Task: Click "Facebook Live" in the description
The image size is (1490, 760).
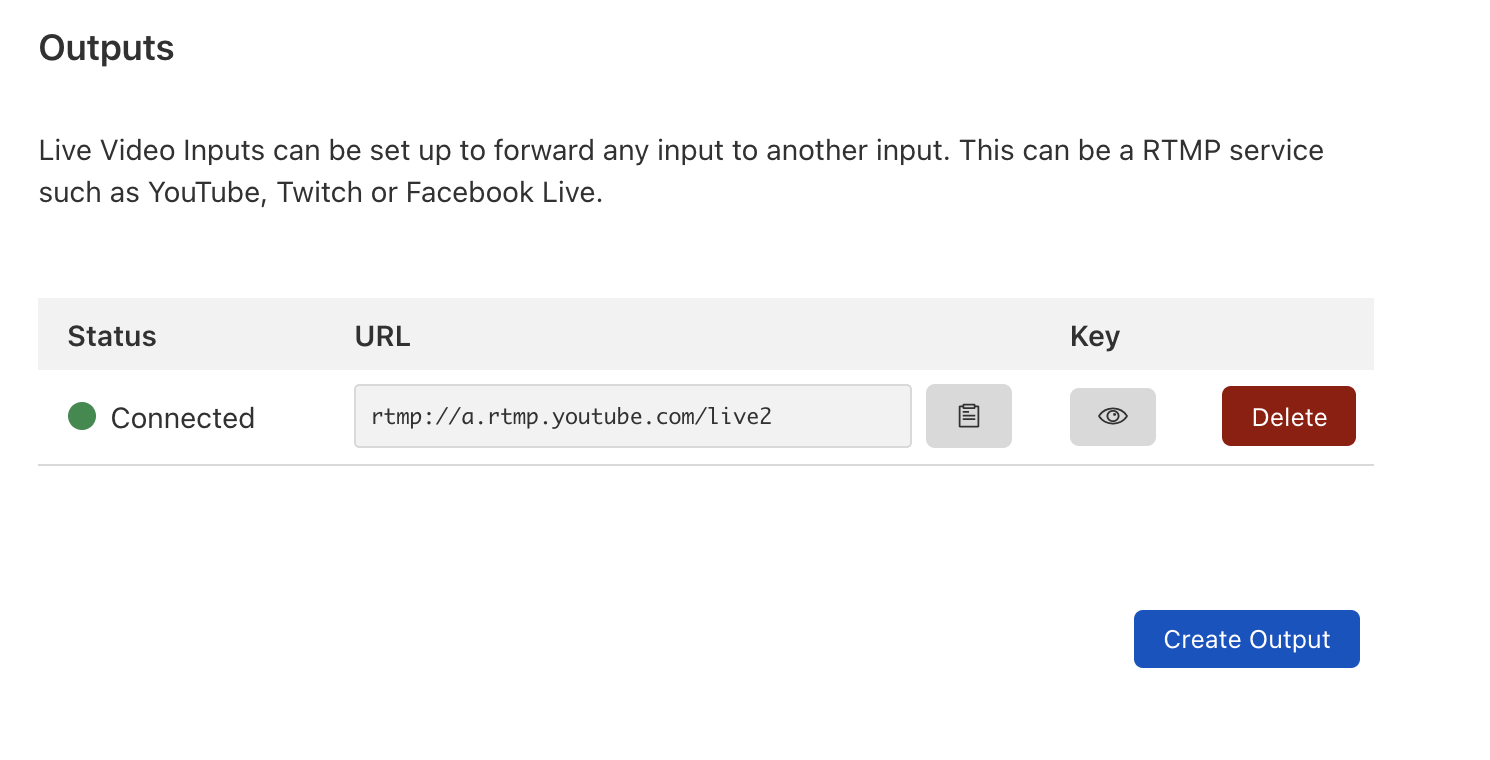Action: click(x=503, y=192)
